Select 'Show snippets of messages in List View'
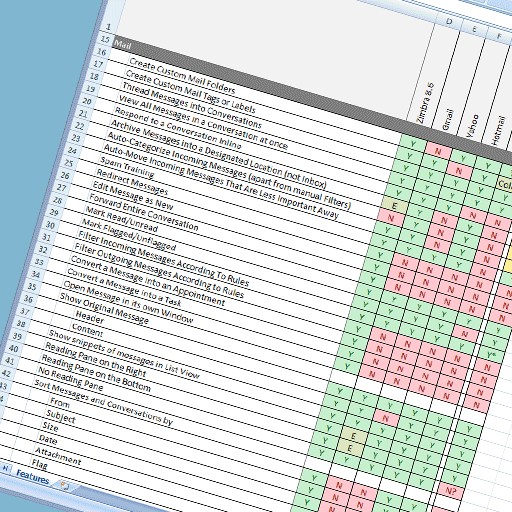 (x=124, y=354)
